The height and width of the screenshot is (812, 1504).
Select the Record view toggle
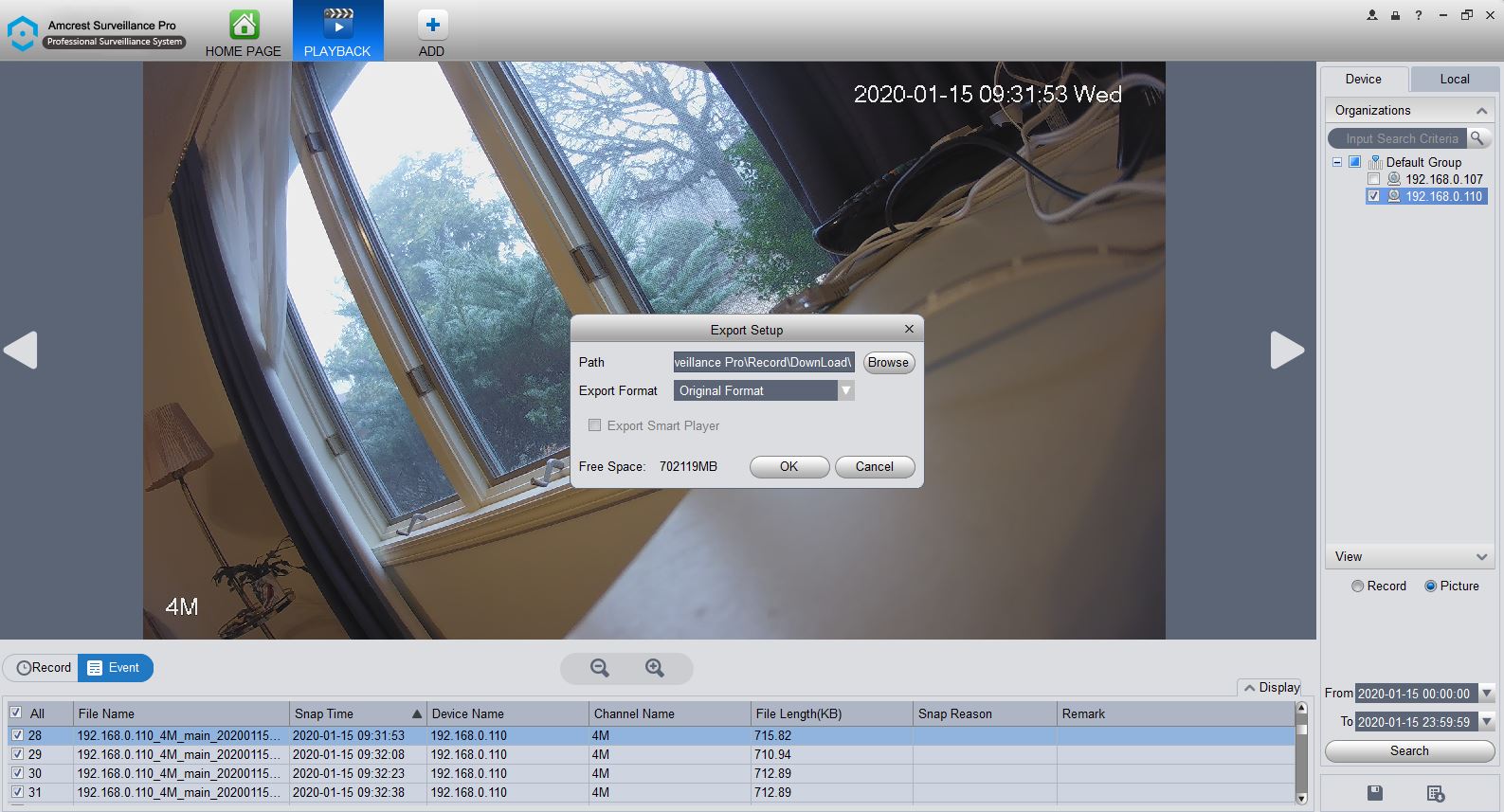(x=43, y=668)
